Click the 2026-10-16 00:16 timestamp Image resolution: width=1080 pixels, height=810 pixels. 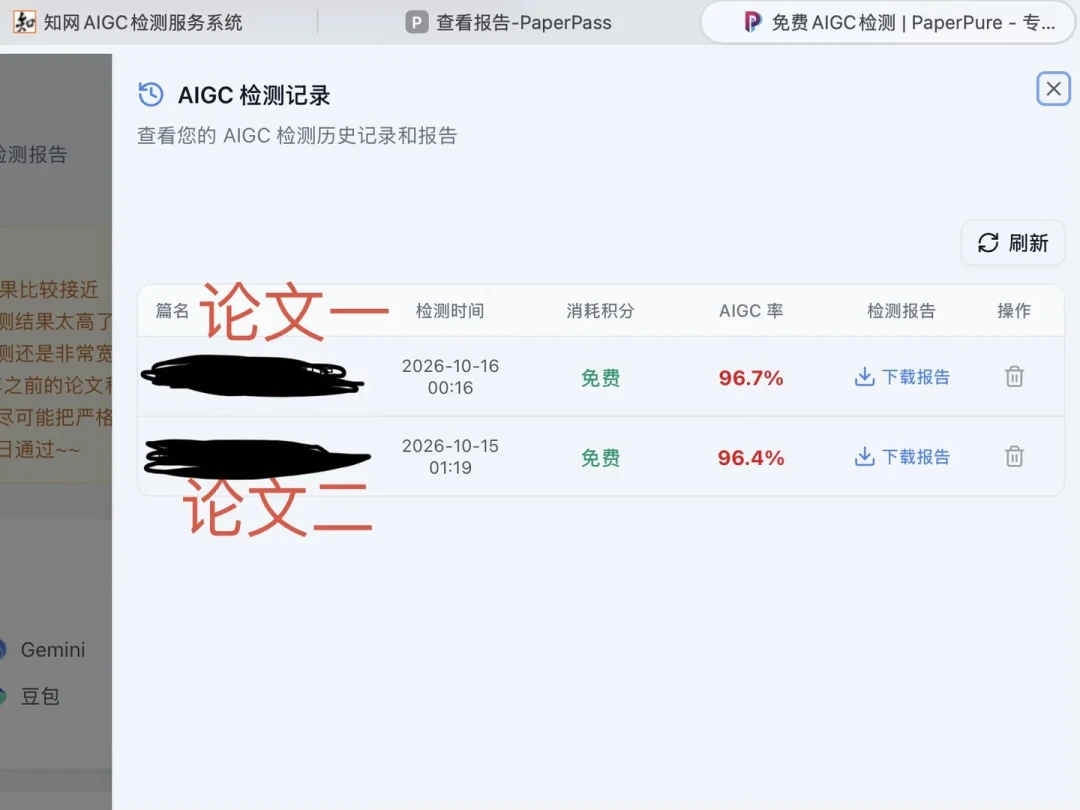[x=450, y=377]
